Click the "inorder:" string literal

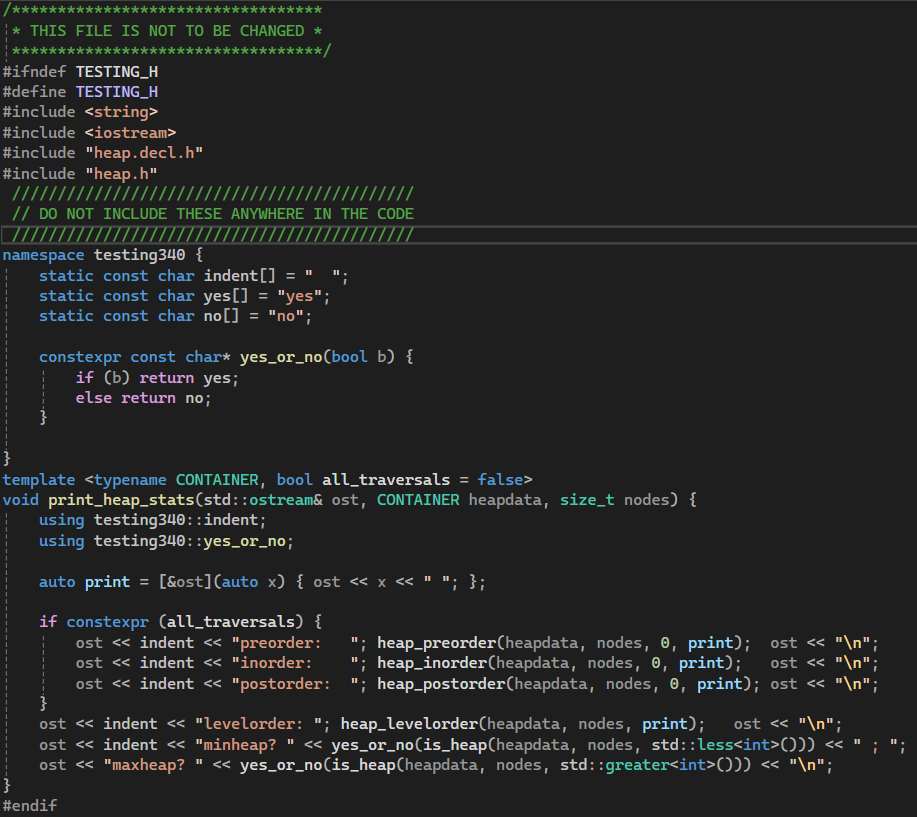pyautogui.click(x=299, y=663)
